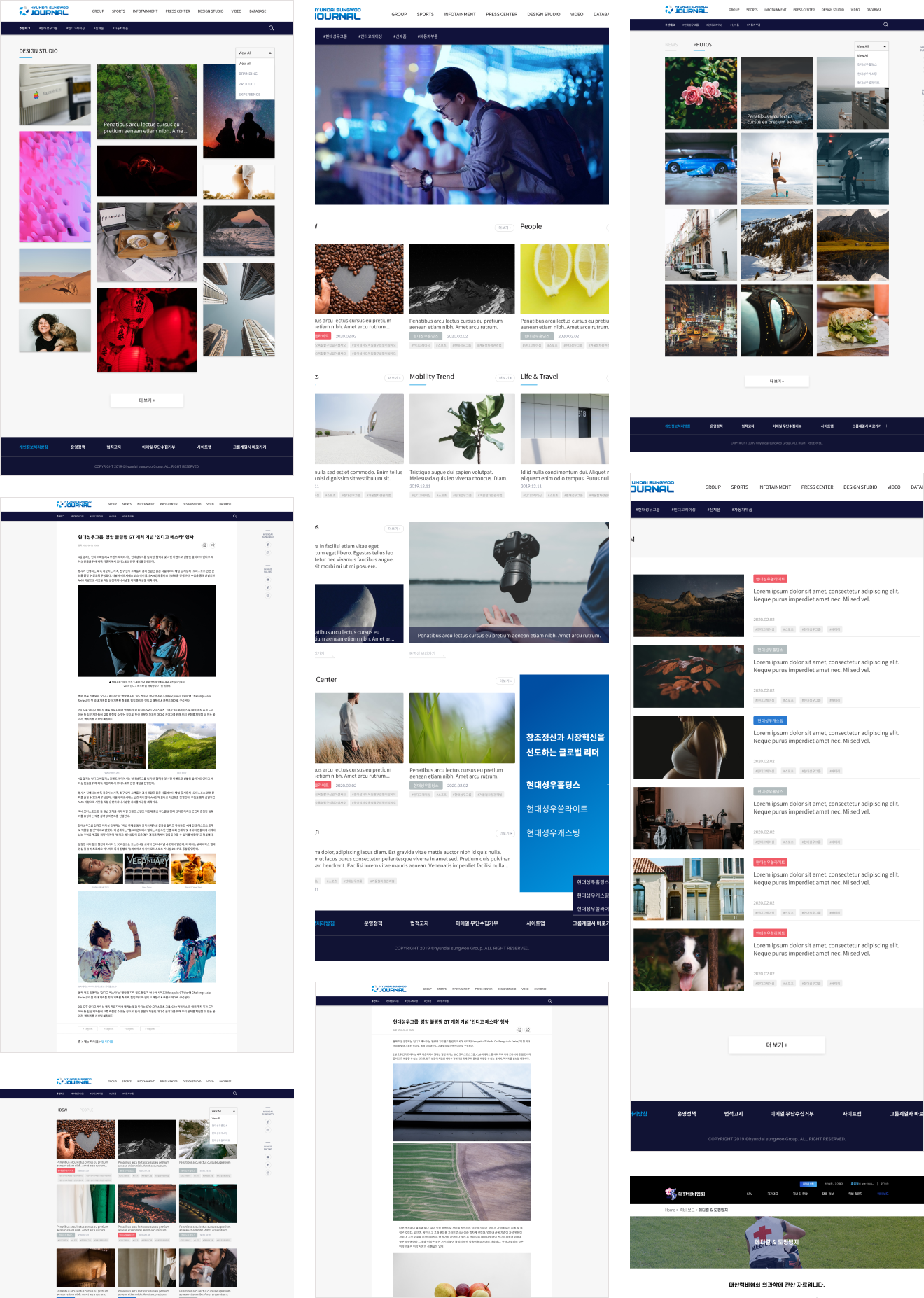The width and height of the screenshot is (924, 1298).
Task: Click the top Facebook icon in the news grid sidebar
Action: 267,1122
